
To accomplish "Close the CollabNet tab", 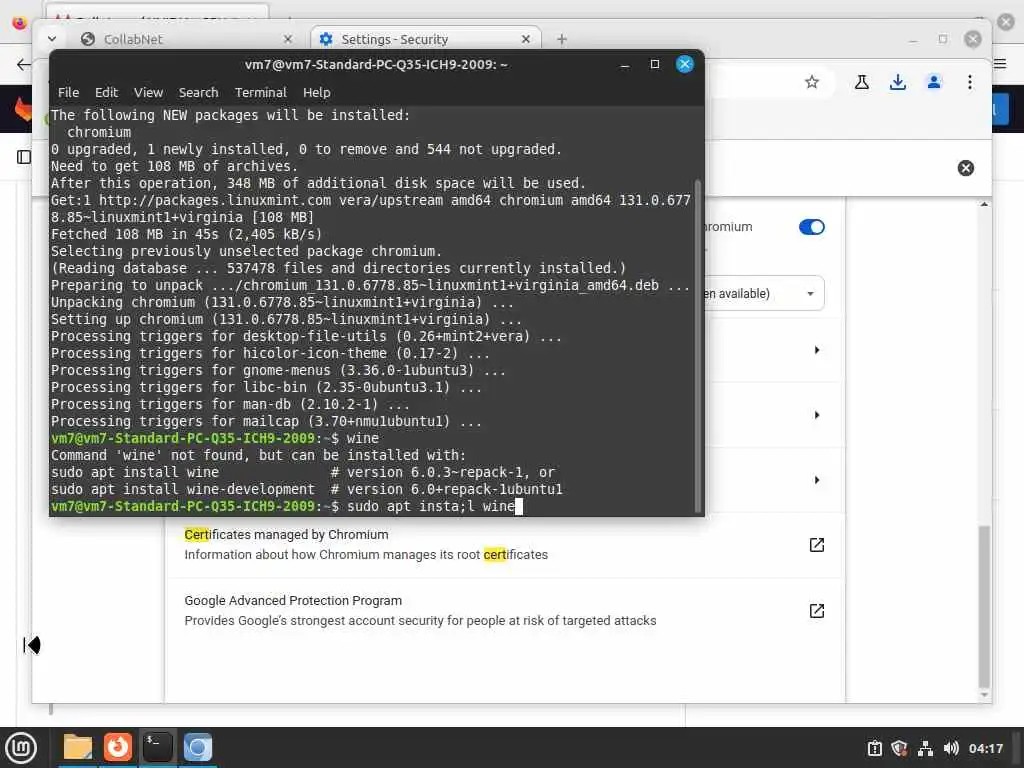I will pyautogui.click(x=287, y=39).
